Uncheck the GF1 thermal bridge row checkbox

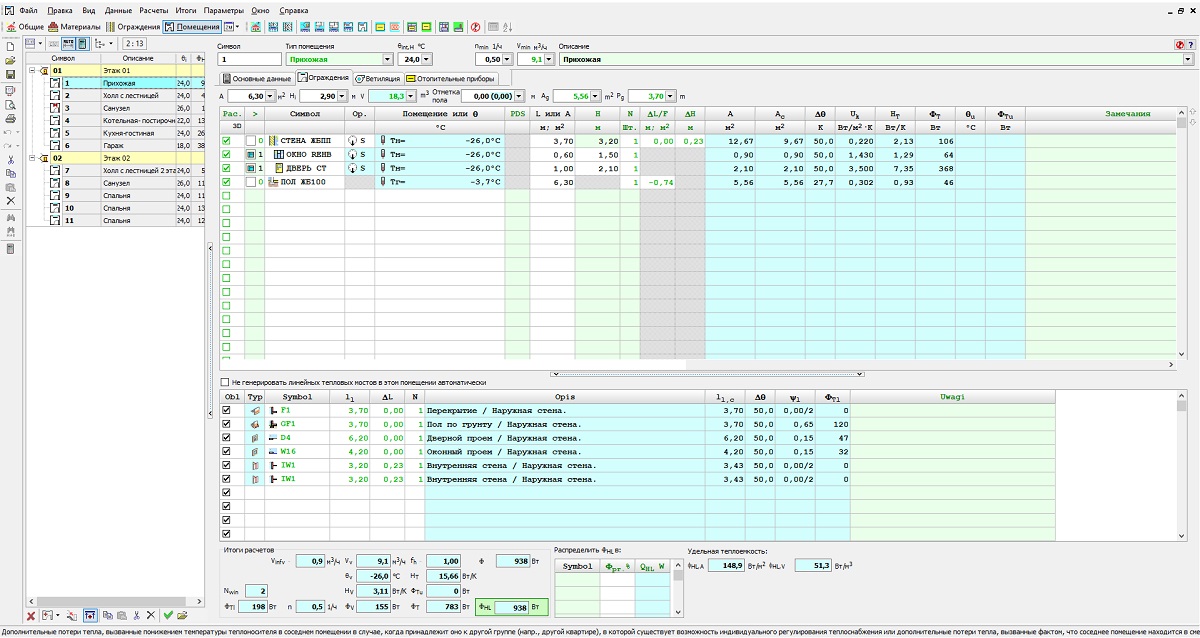click(226, 424)
